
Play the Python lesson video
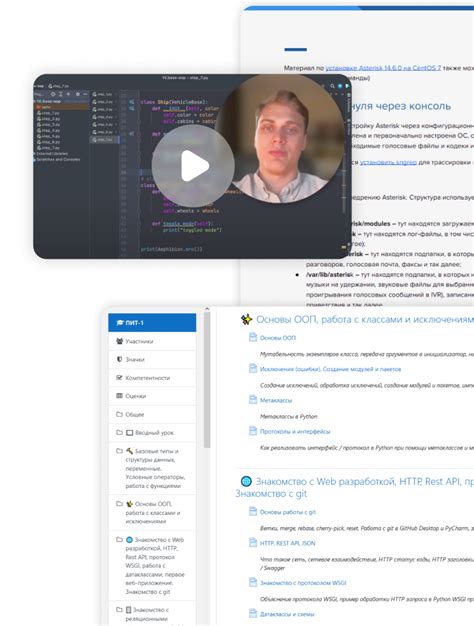click(x=193, y=166)
